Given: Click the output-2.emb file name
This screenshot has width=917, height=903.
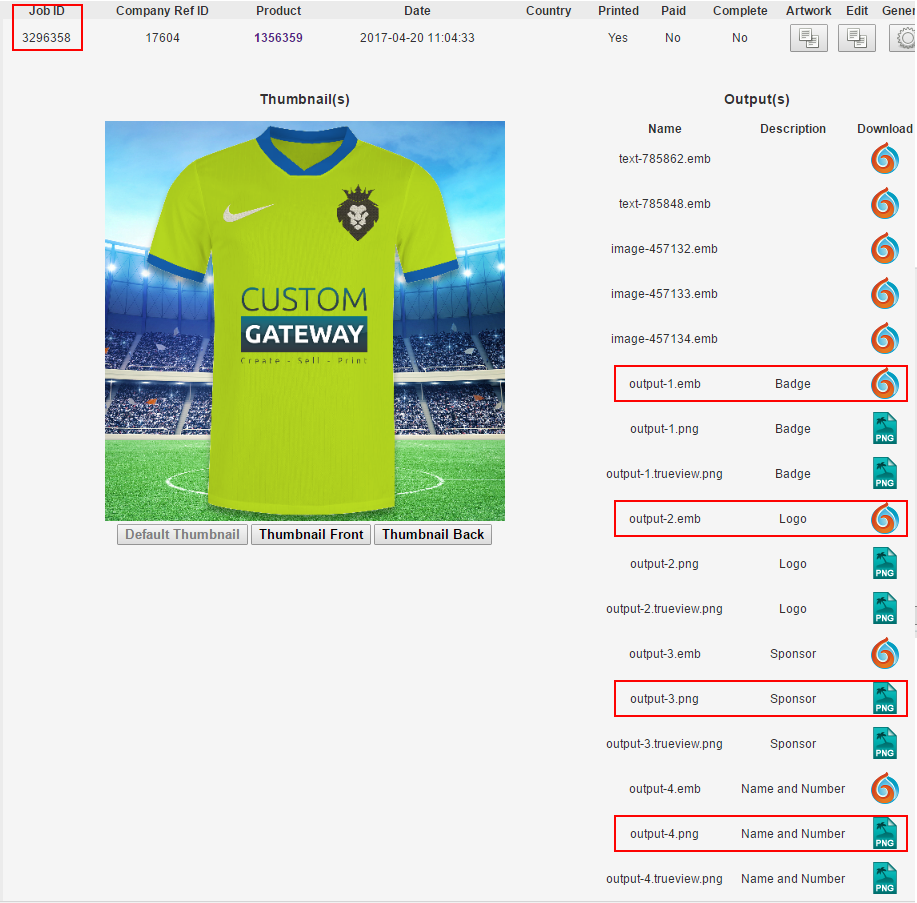Looking at the screenshot, I should coord(664,519).
